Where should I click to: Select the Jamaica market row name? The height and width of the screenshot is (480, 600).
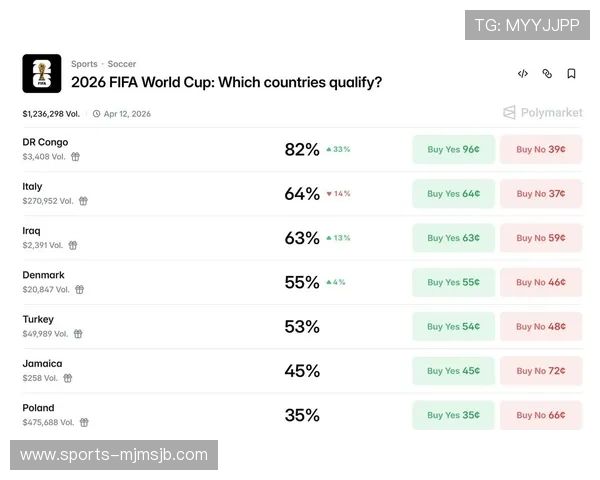coord(42,364)
